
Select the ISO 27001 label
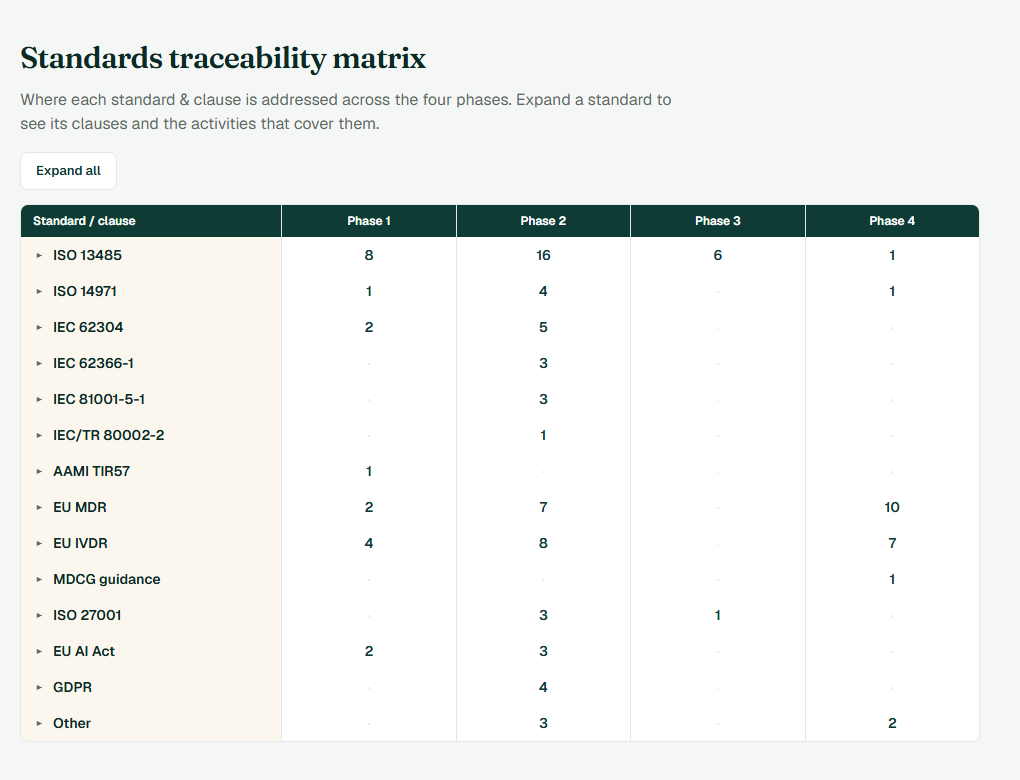pos(87,615)
